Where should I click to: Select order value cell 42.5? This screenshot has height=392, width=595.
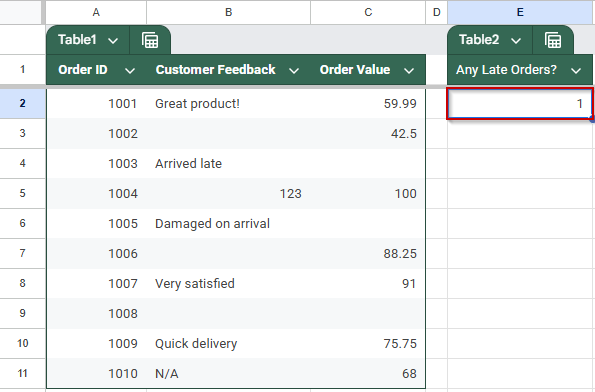[x=368, y=134]
